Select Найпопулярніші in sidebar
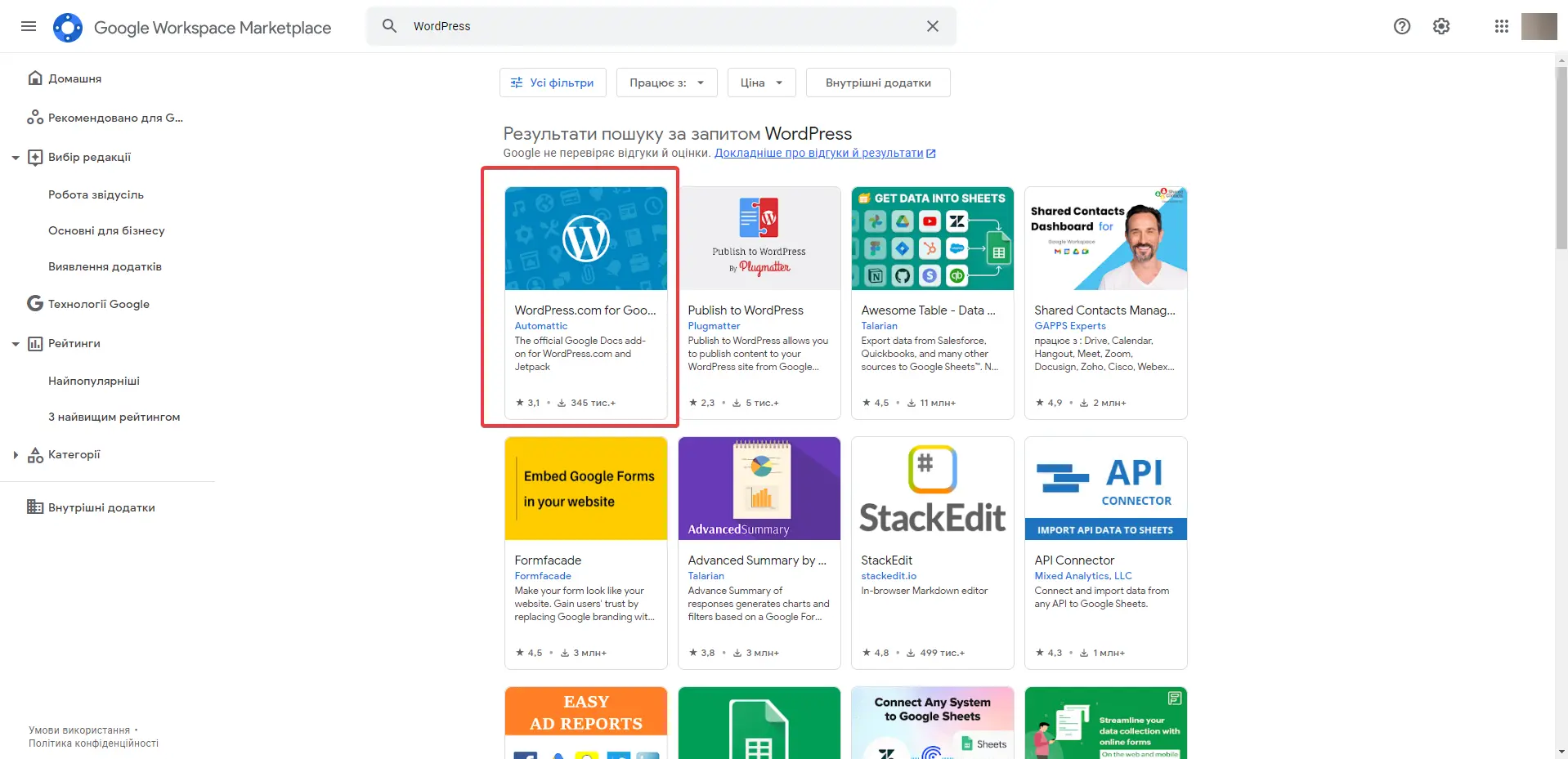The width and height of the screenshot is (1568, 759). 94,381
